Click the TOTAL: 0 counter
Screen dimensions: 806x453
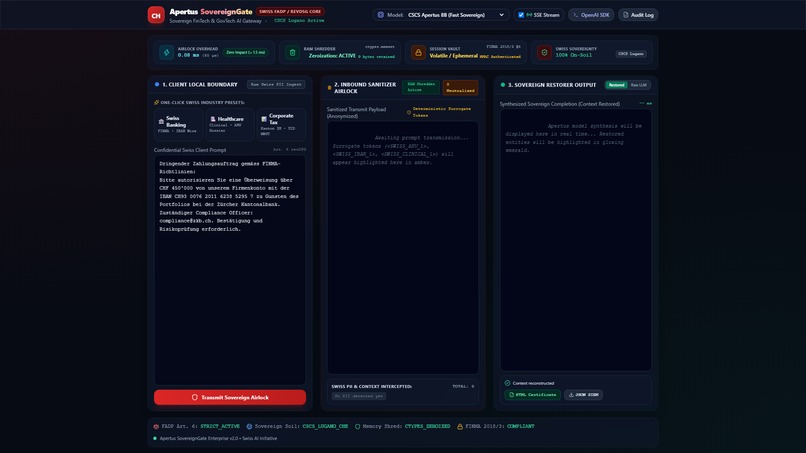[x=463, y=386]
